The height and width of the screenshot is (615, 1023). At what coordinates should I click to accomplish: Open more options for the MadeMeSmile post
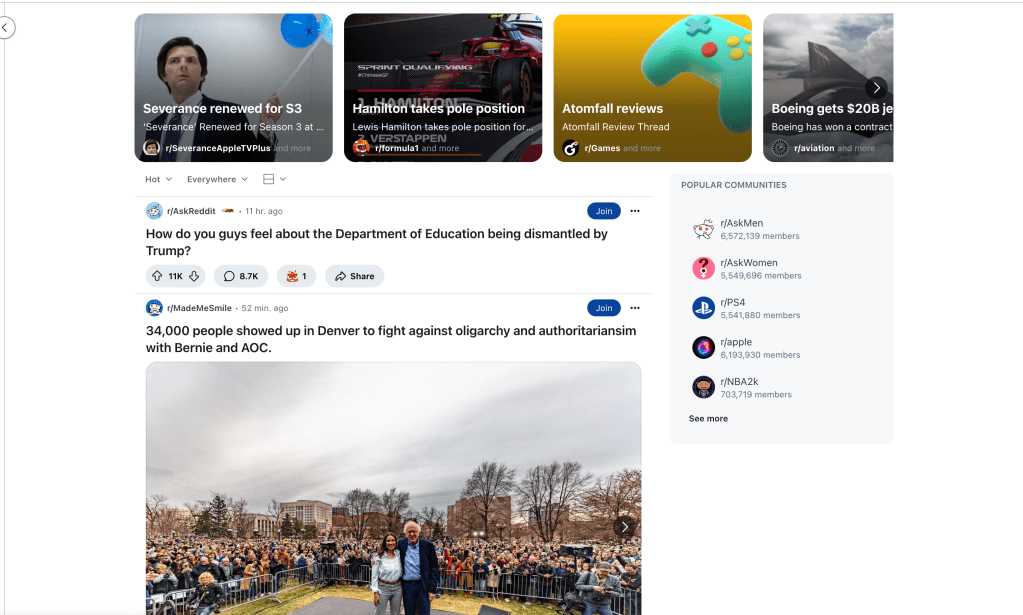(x=635, y=308)
